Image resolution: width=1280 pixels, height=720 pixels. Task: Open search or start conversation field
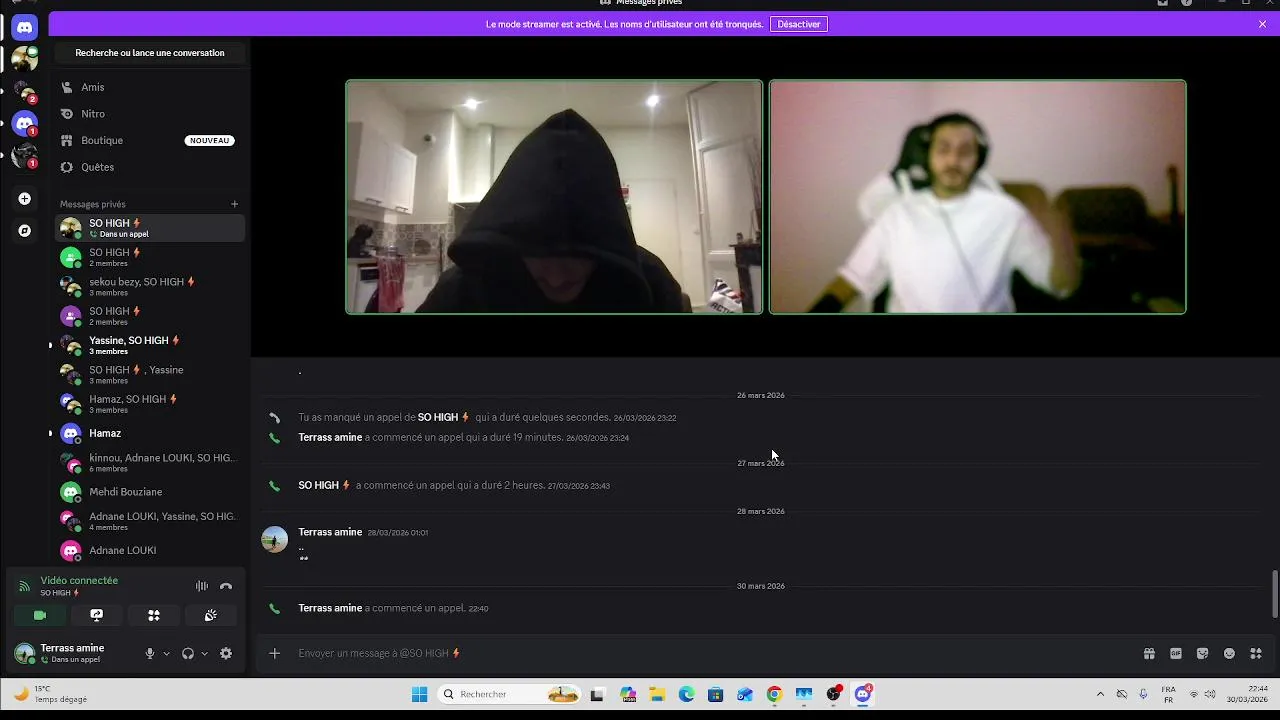(x=150, y=53)
